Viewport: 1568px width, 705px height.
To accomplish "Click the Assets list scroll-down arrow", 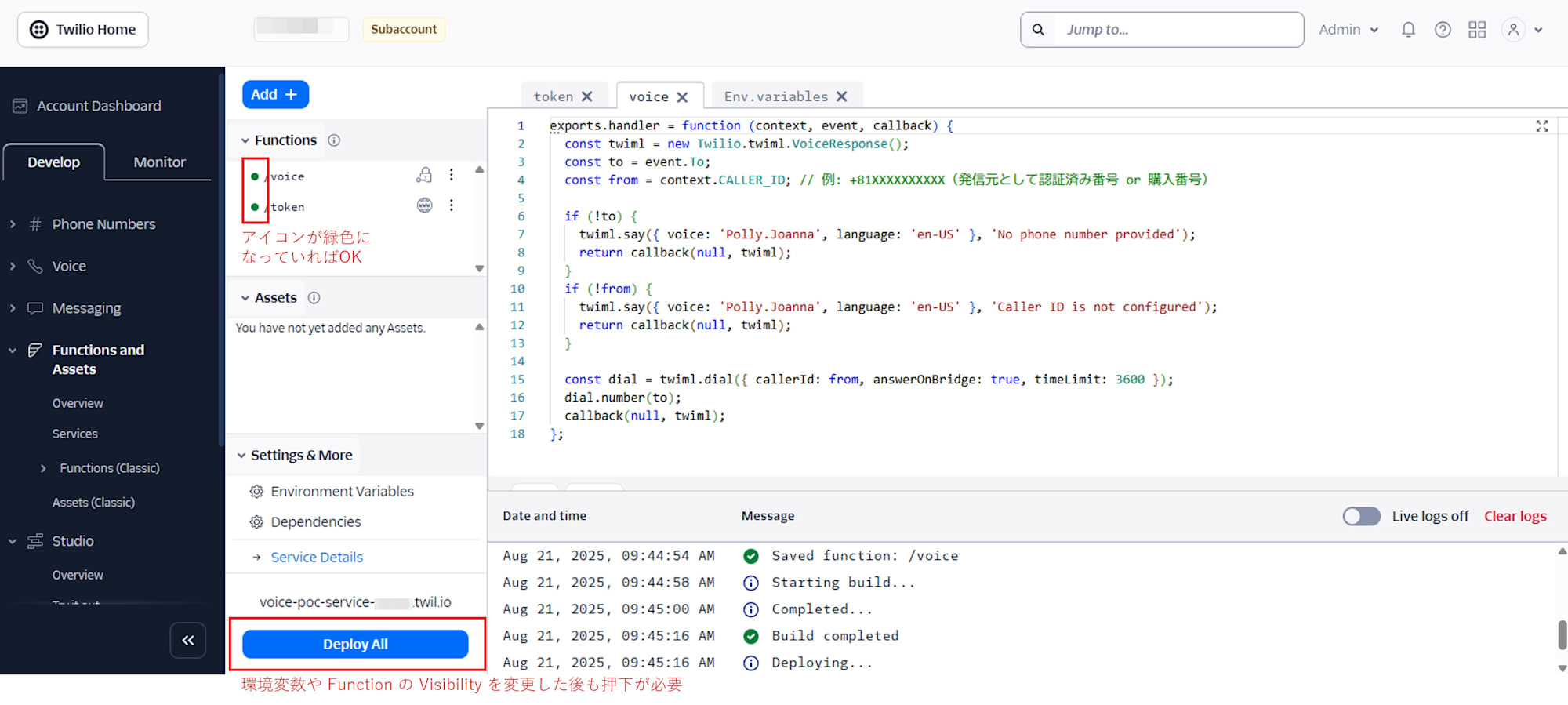I will click(479, 427).
